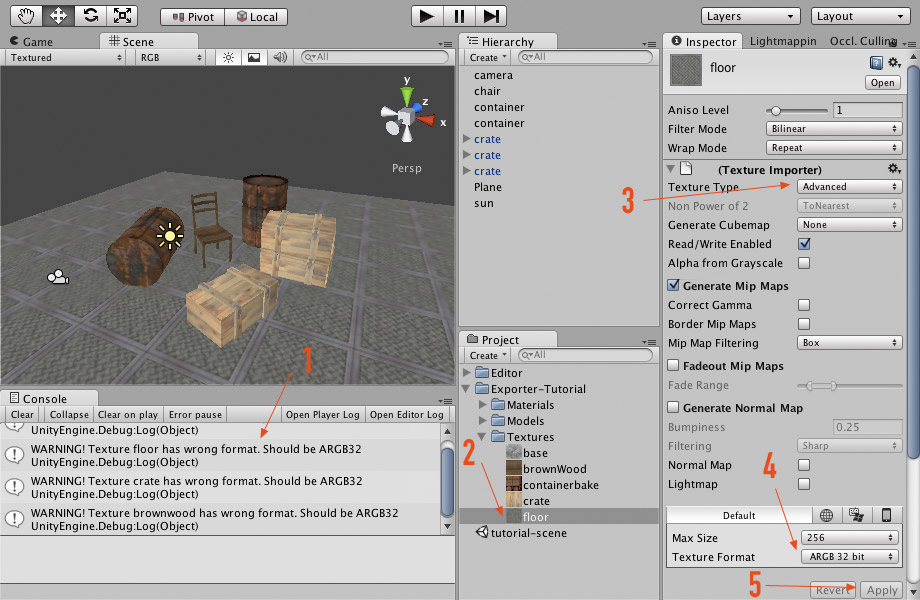Disable Generate Mip Maps
This screenshot has height=600, width=920.
[x=675, y=285]
